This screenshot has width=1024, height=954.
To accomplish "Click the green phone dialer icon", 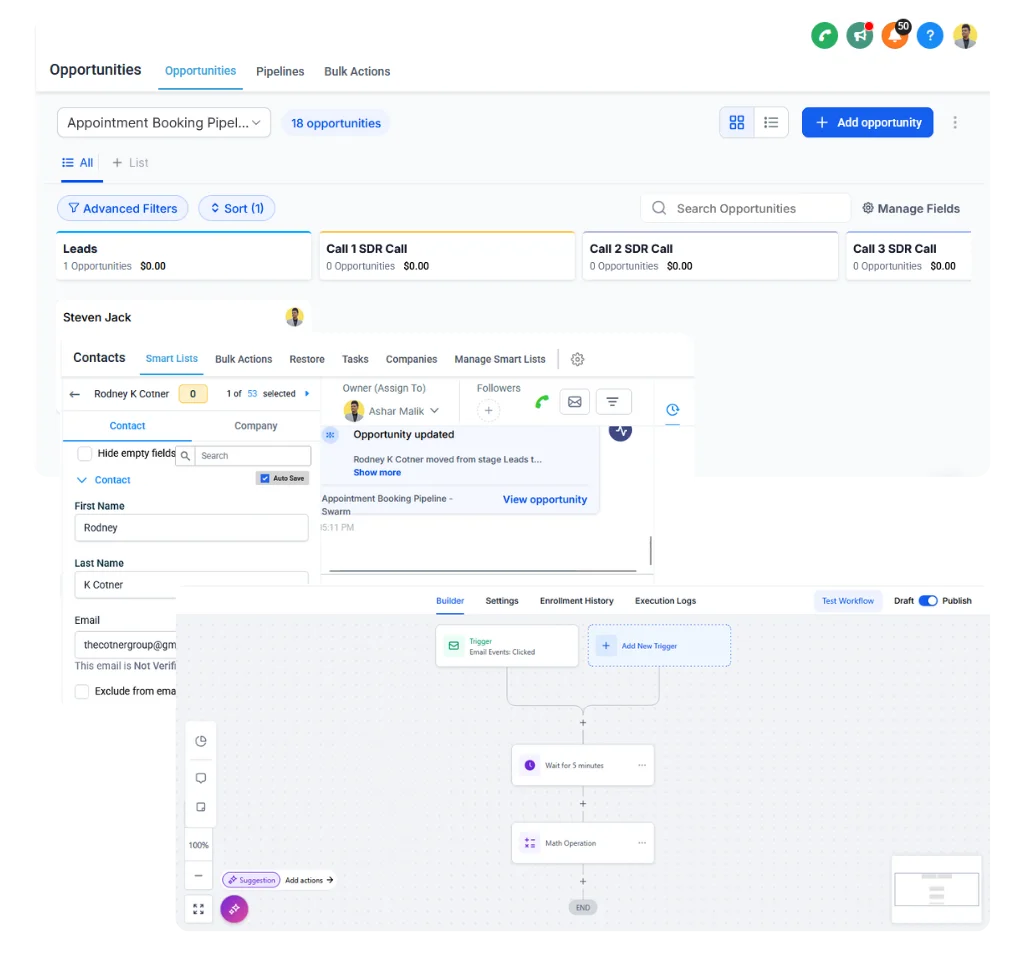I will point(824,36).
